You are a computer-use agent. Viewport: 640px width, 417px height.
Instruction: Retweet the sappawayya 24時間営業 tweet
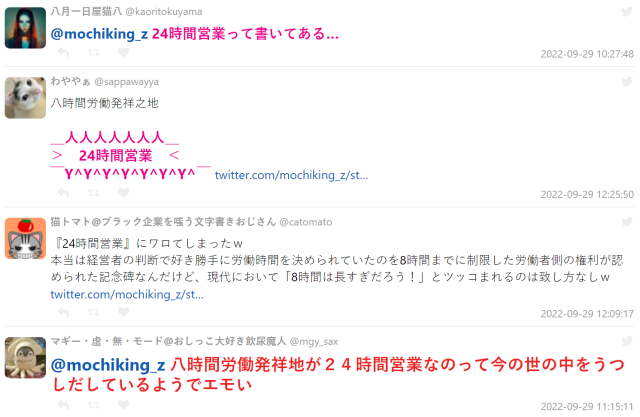click(x=93, y=193)
